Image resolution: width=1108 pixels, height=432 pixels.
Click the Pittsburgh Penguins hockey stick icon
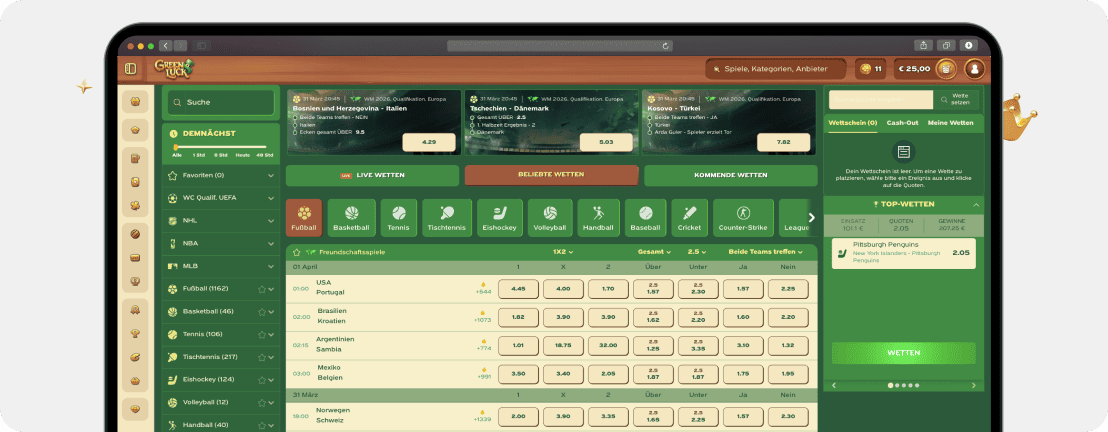[x=842, y=253]
